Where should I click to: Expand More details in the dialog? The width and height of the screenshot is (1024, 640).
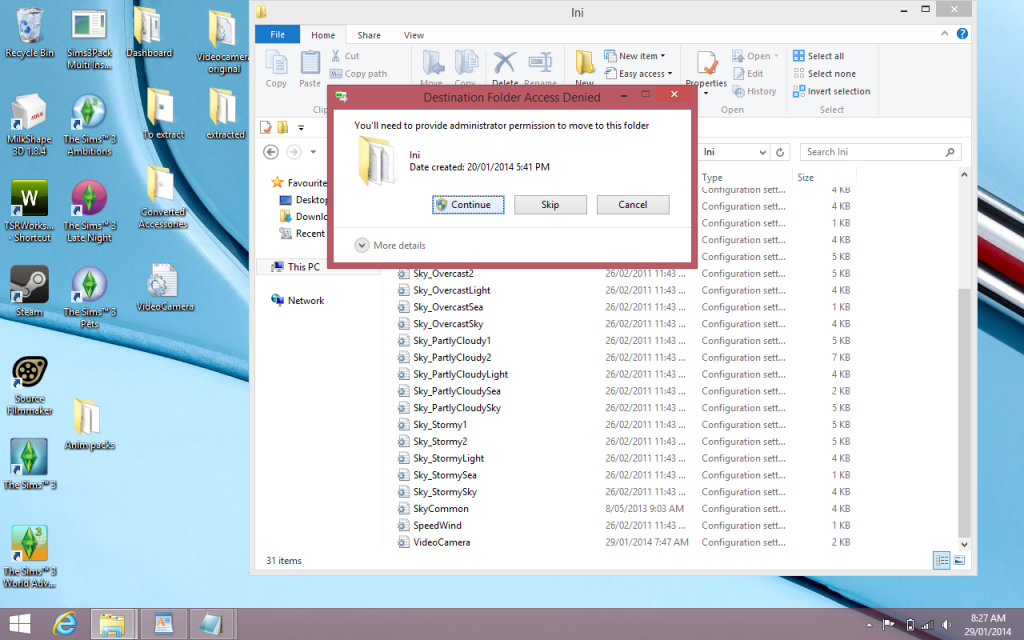pos(390,246)
